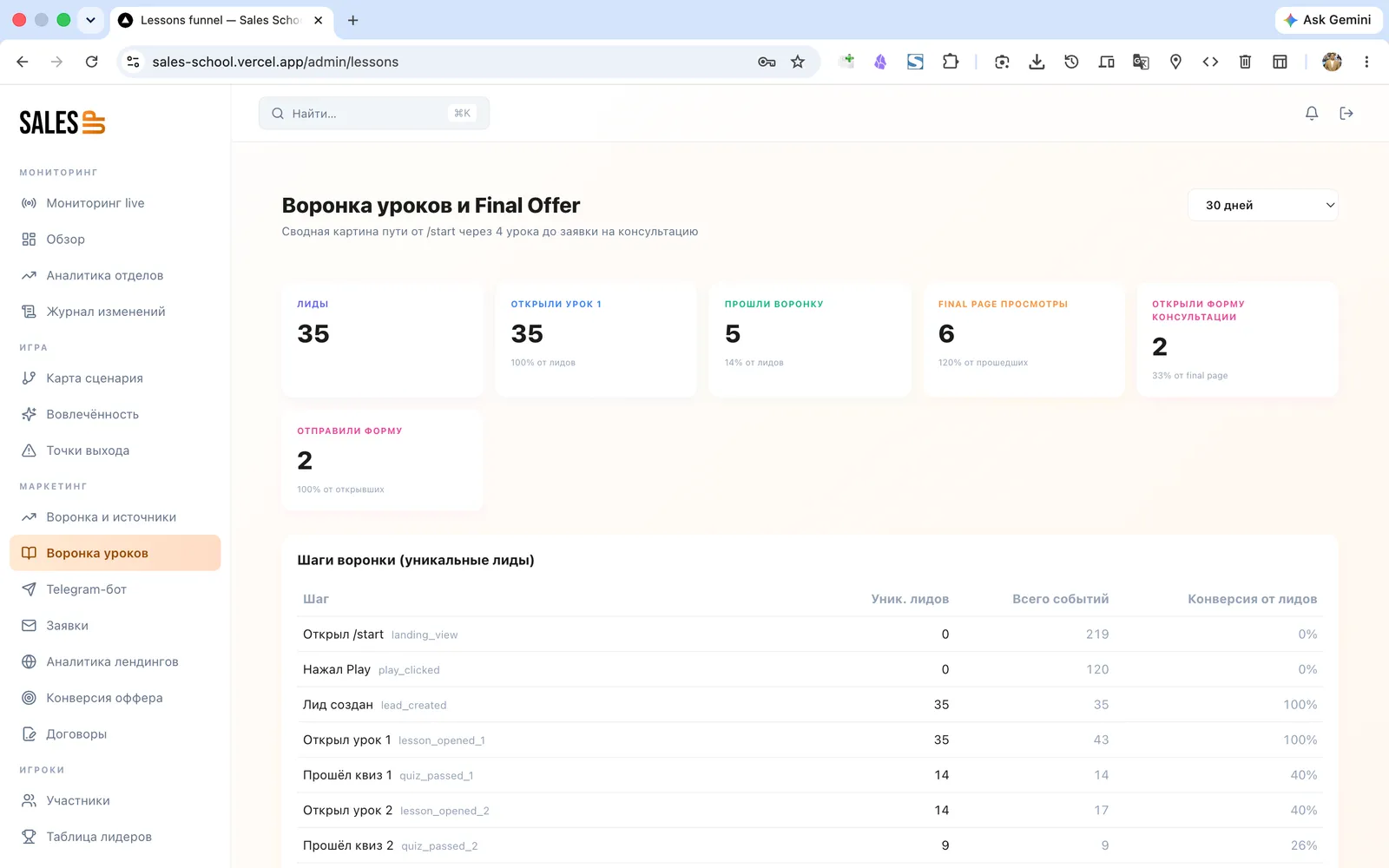The height and width of the screenshot is (868, 1389).
Task: Open Участники page
Action: point(115,800)
